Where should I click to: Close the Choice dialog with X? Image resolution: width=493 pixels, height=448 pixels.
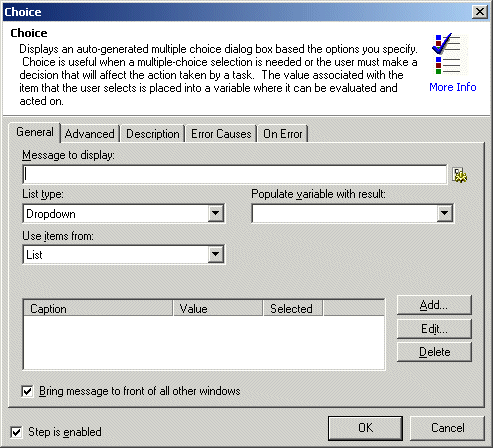point(480,12)
